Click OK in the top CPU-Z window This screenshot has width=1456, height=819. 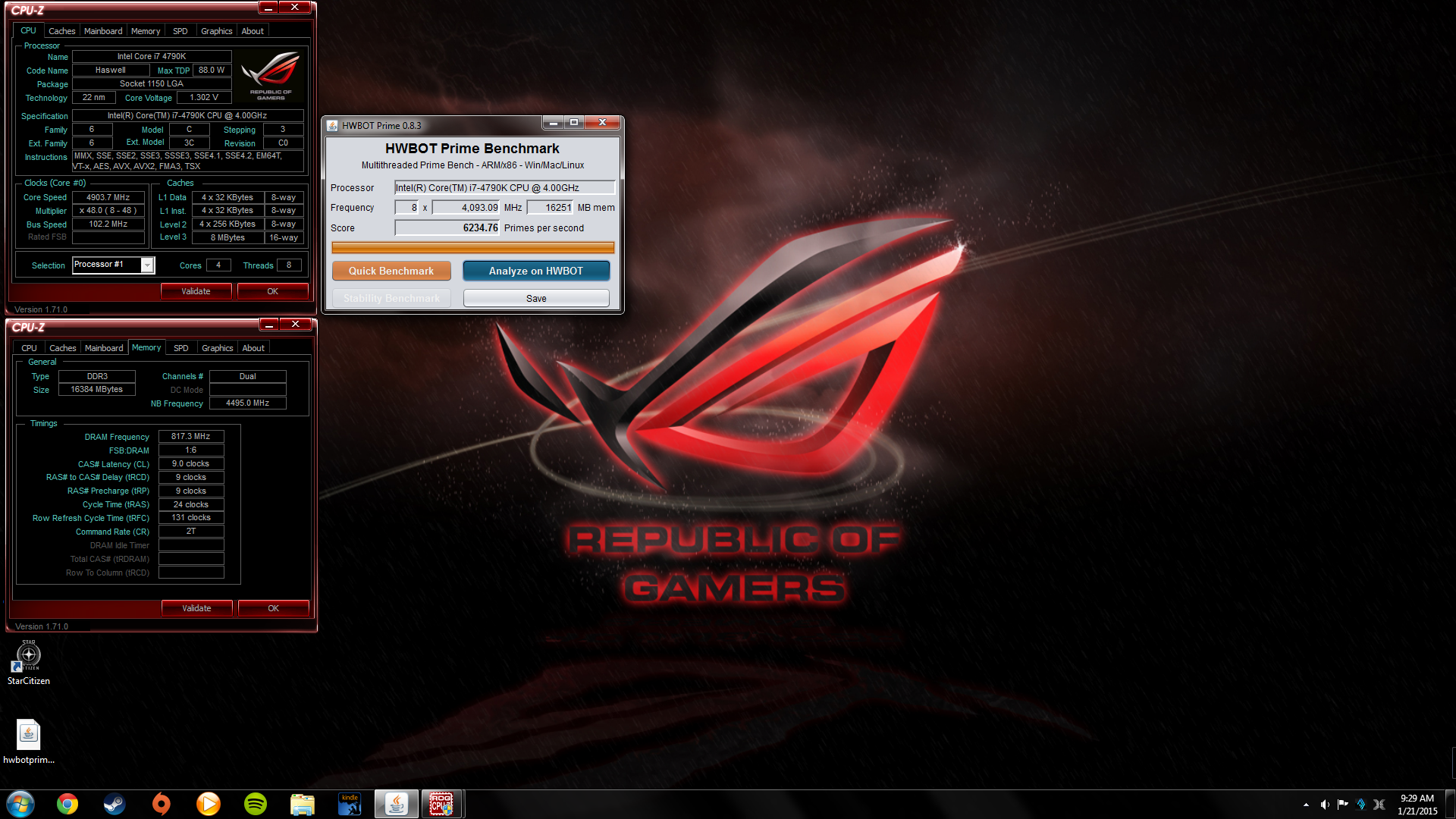272,291
